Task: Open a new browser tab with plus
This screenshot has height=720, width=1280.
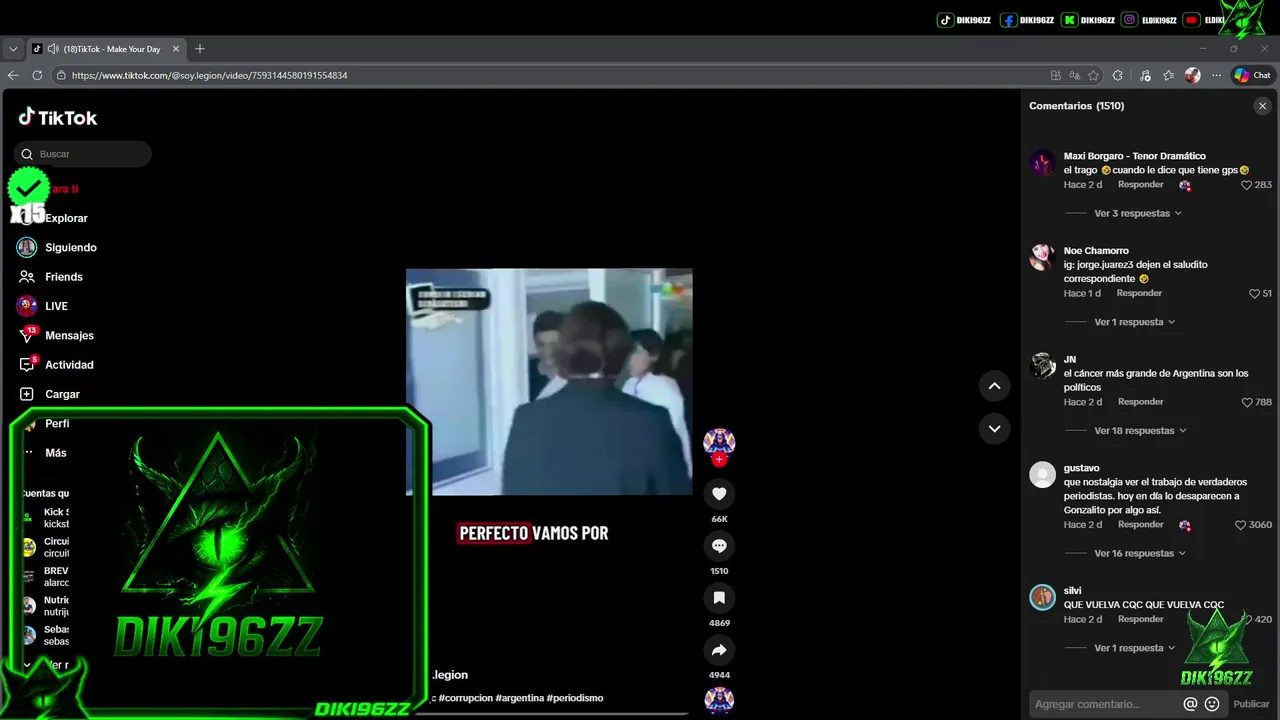Action: (x=200, y=48)
